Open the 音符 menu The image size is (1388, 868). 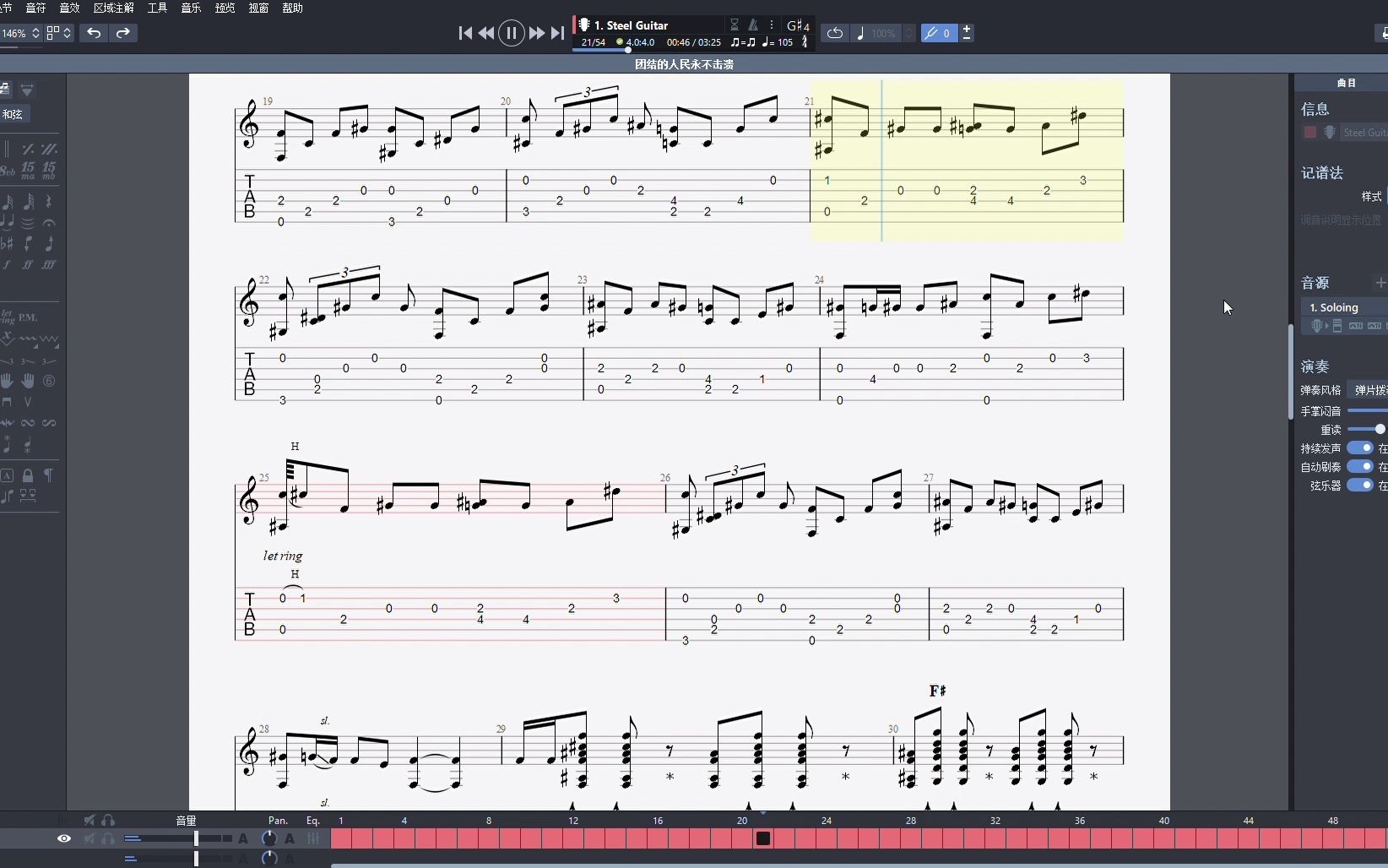click(x=35, y=8)
